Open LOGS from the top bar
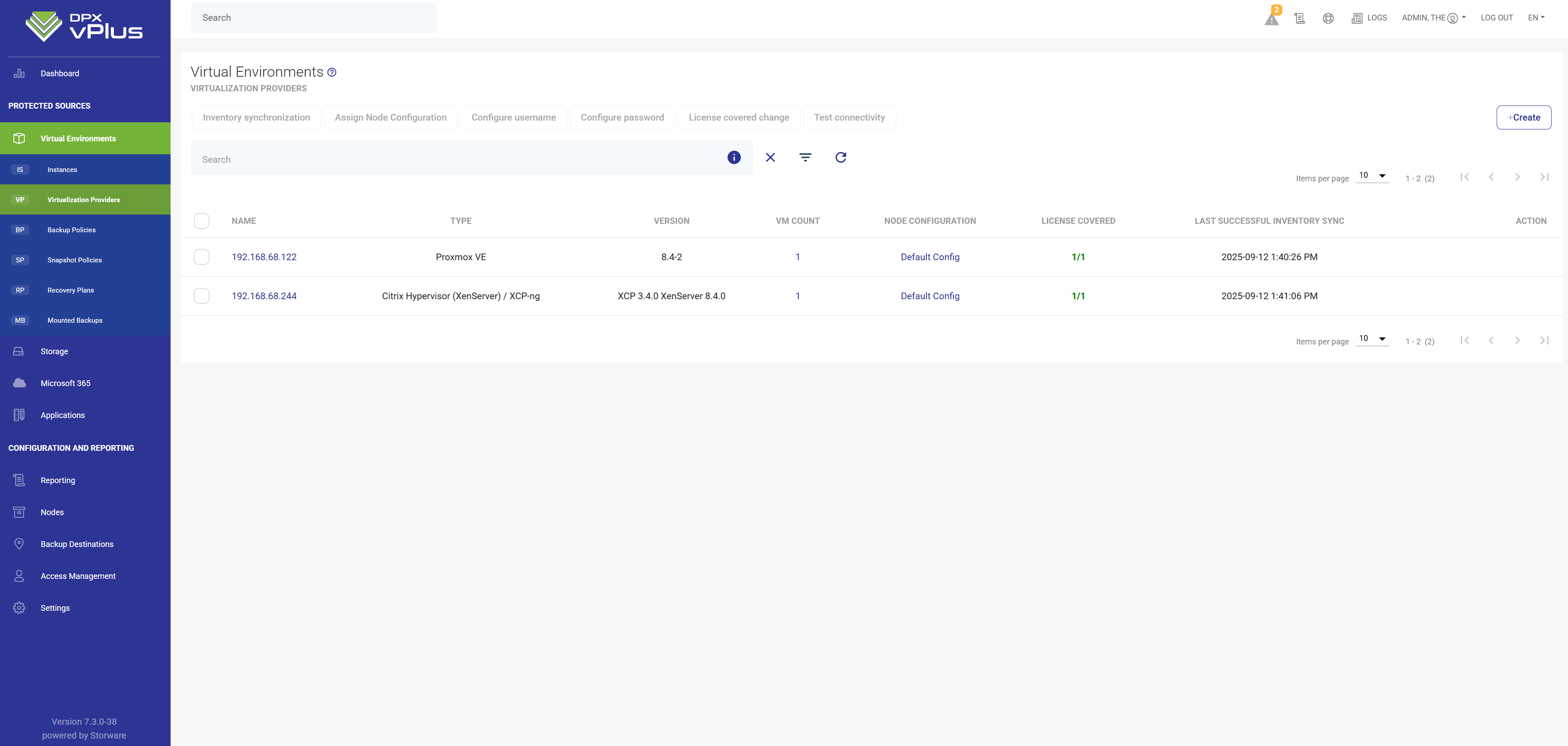This screenshot has height=746, width=1568. point(1369,18)
